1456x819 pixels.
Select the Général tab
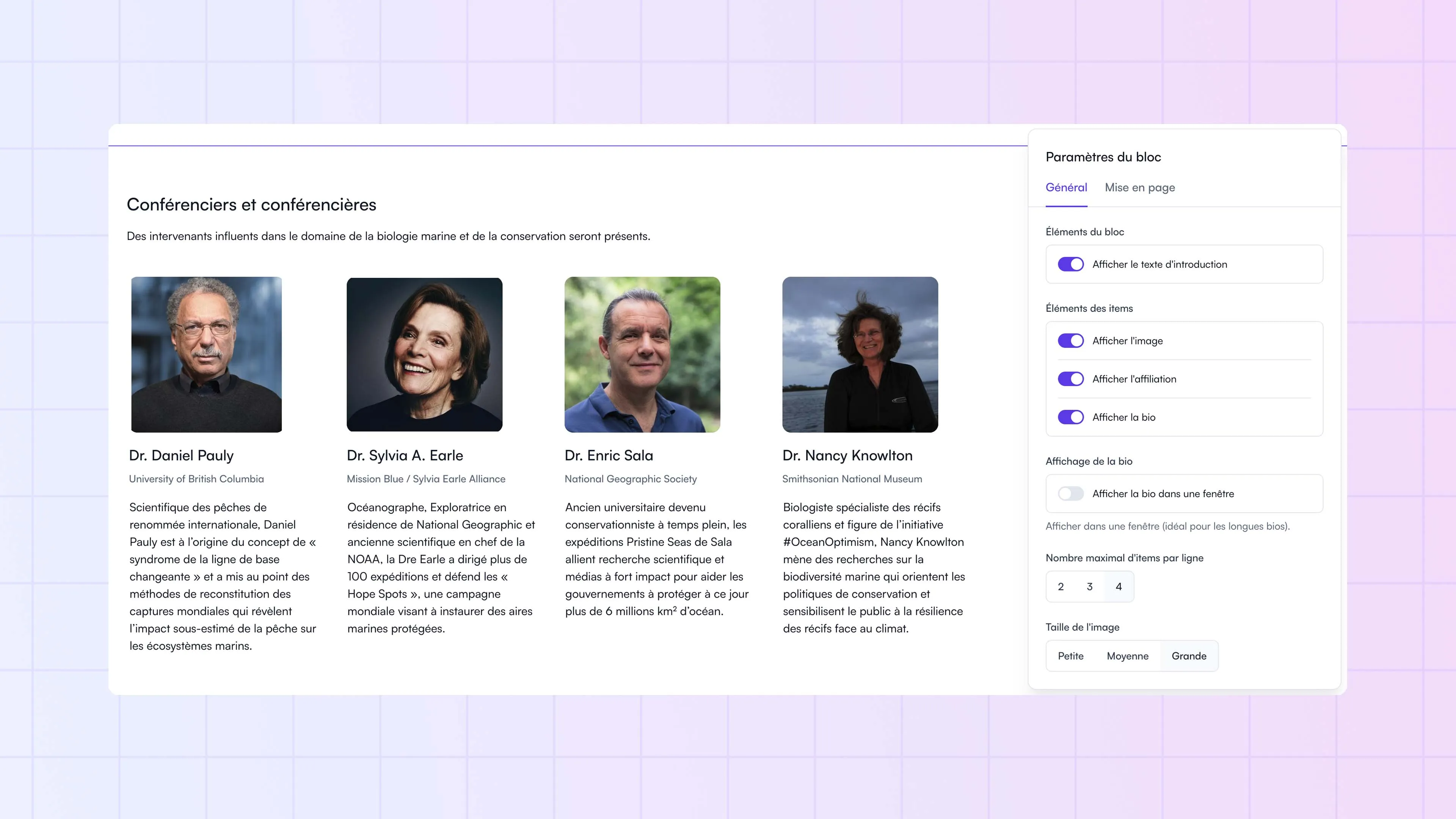(x=1066, y=188)
